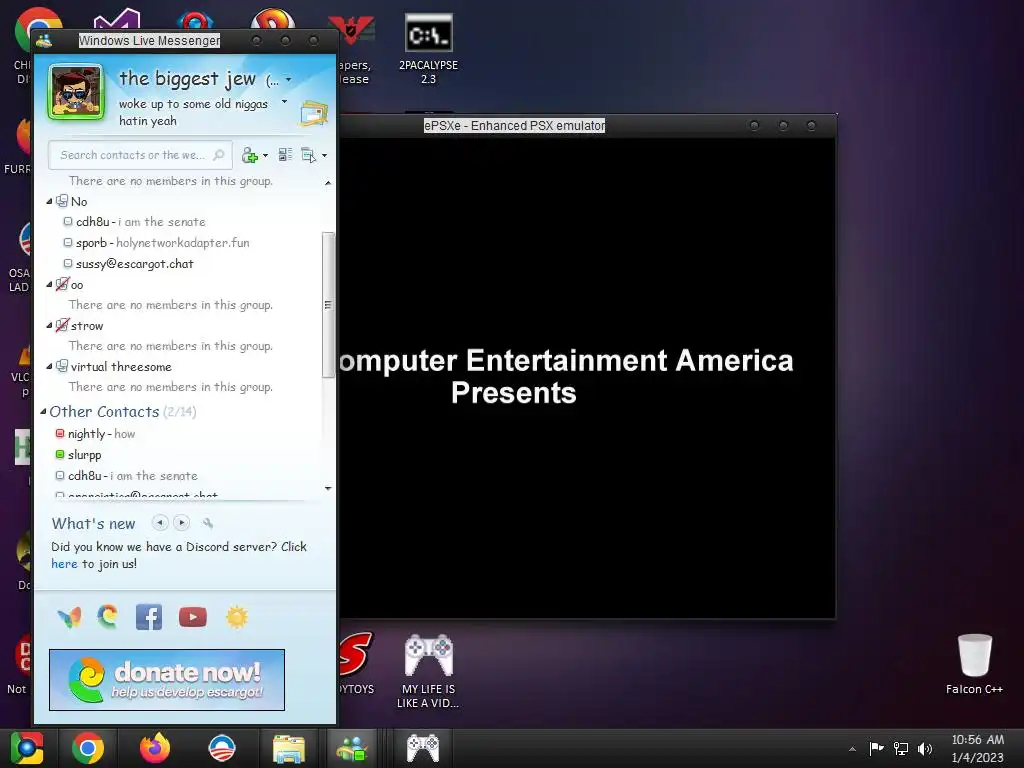Focus the Search contacts or the web field
This screenshot has height=768, width=1024.
coord(140,155)
